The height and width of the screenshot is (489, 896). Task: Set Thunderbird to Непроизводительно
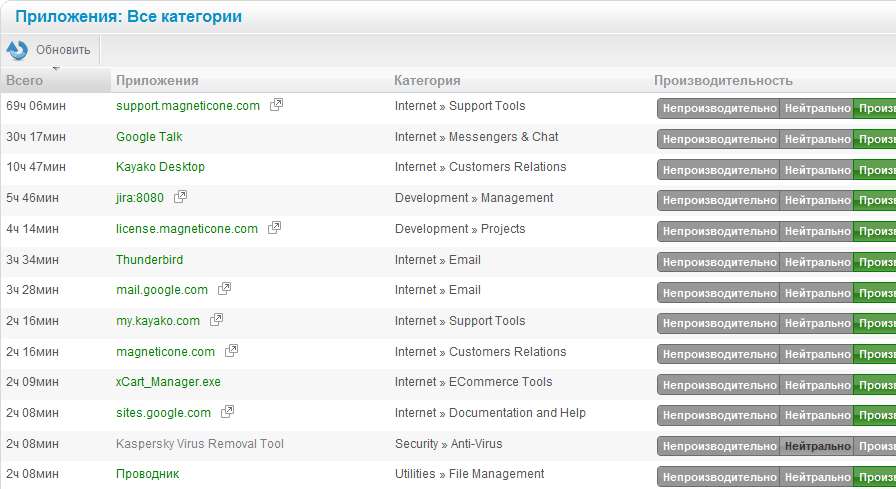click(x=719, y=262)
